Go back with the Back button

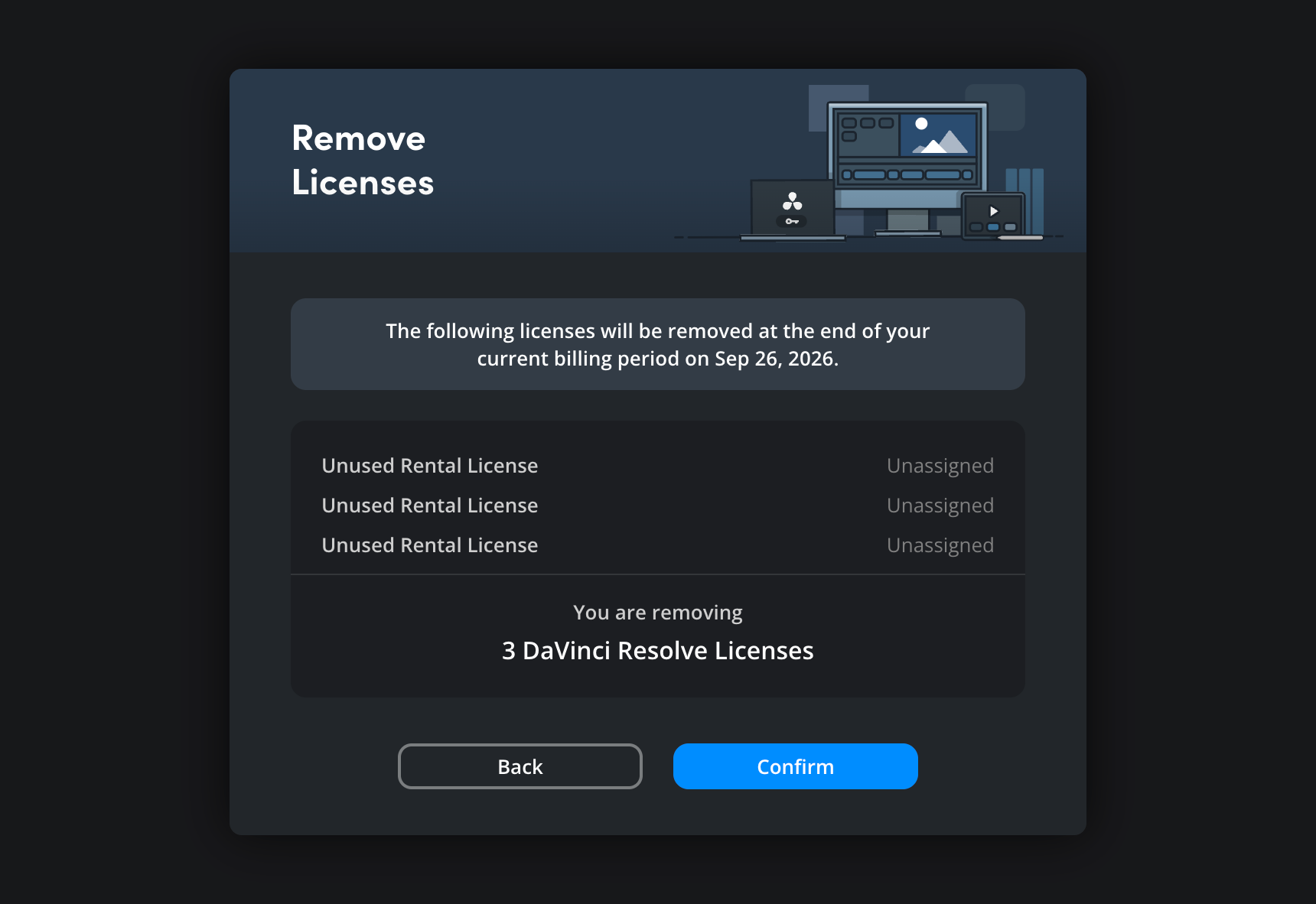[520, 766]
